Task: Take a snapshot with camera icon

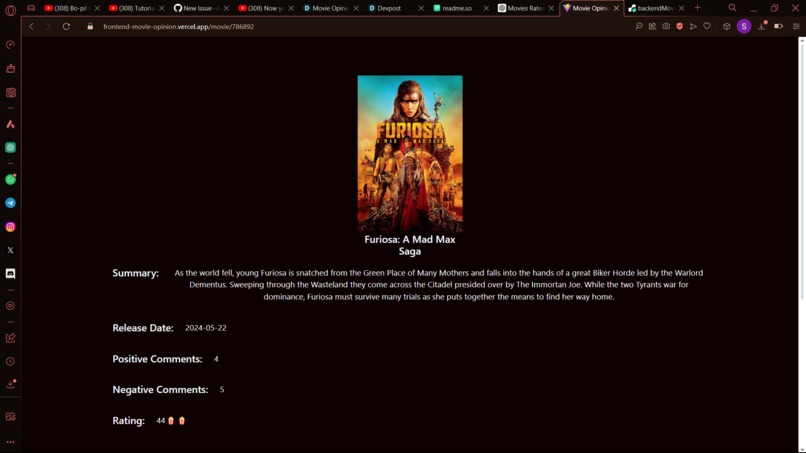Action: click(x=666, y=26)
